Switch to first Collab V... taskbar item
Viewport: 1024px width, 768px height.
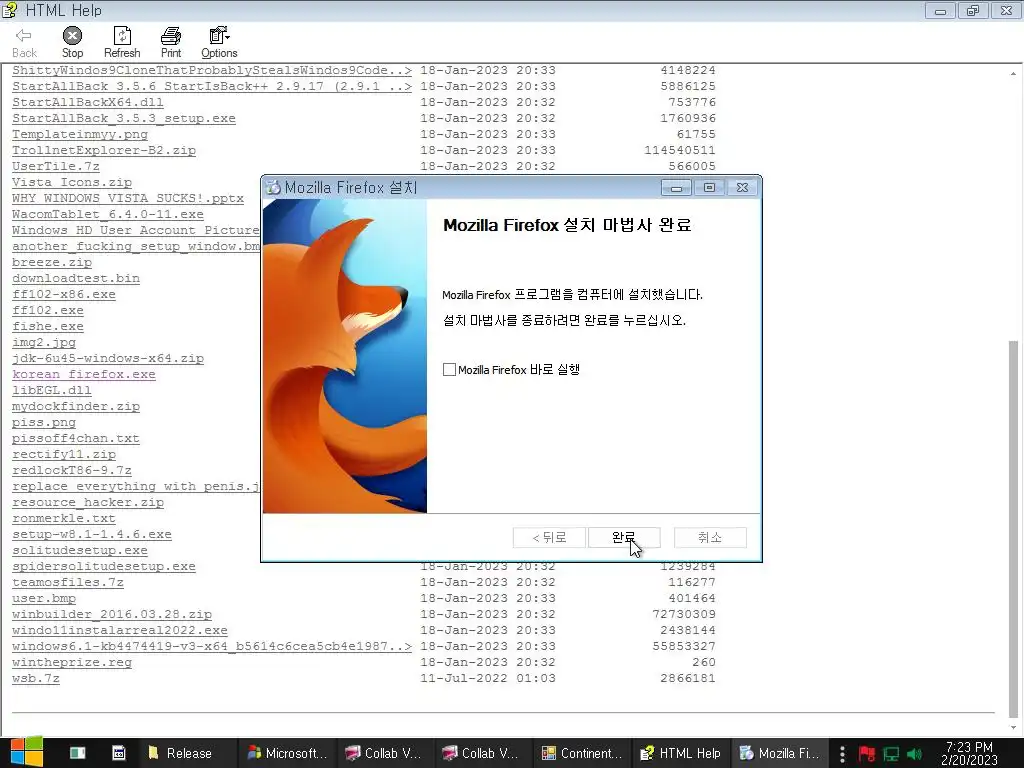click(x=383, y=753)
